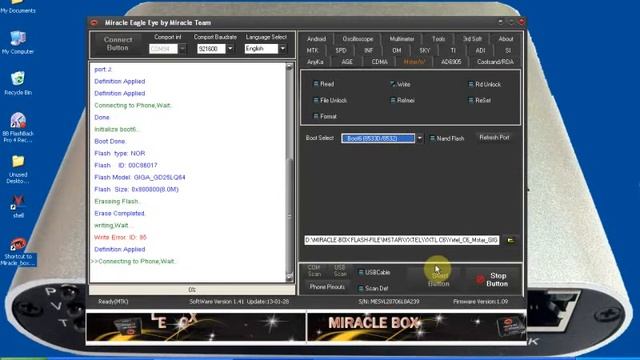This screenshot has width=640, height=360.
Task: Toggle the Nand Flash checkbox
Action: tap(432, 138)
